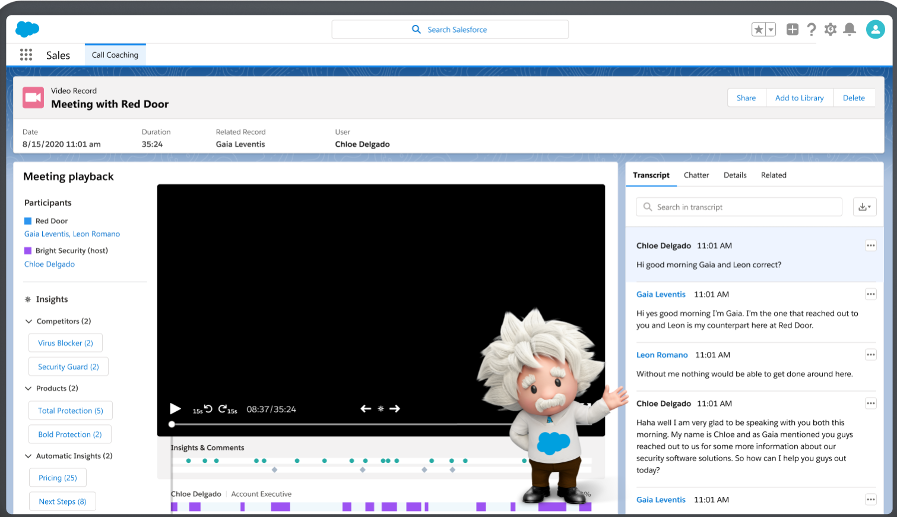Open the options menu for Chloe's greeting entry
Image resolution: width=898 pixels, height=518 pixels.
point(871,246)
